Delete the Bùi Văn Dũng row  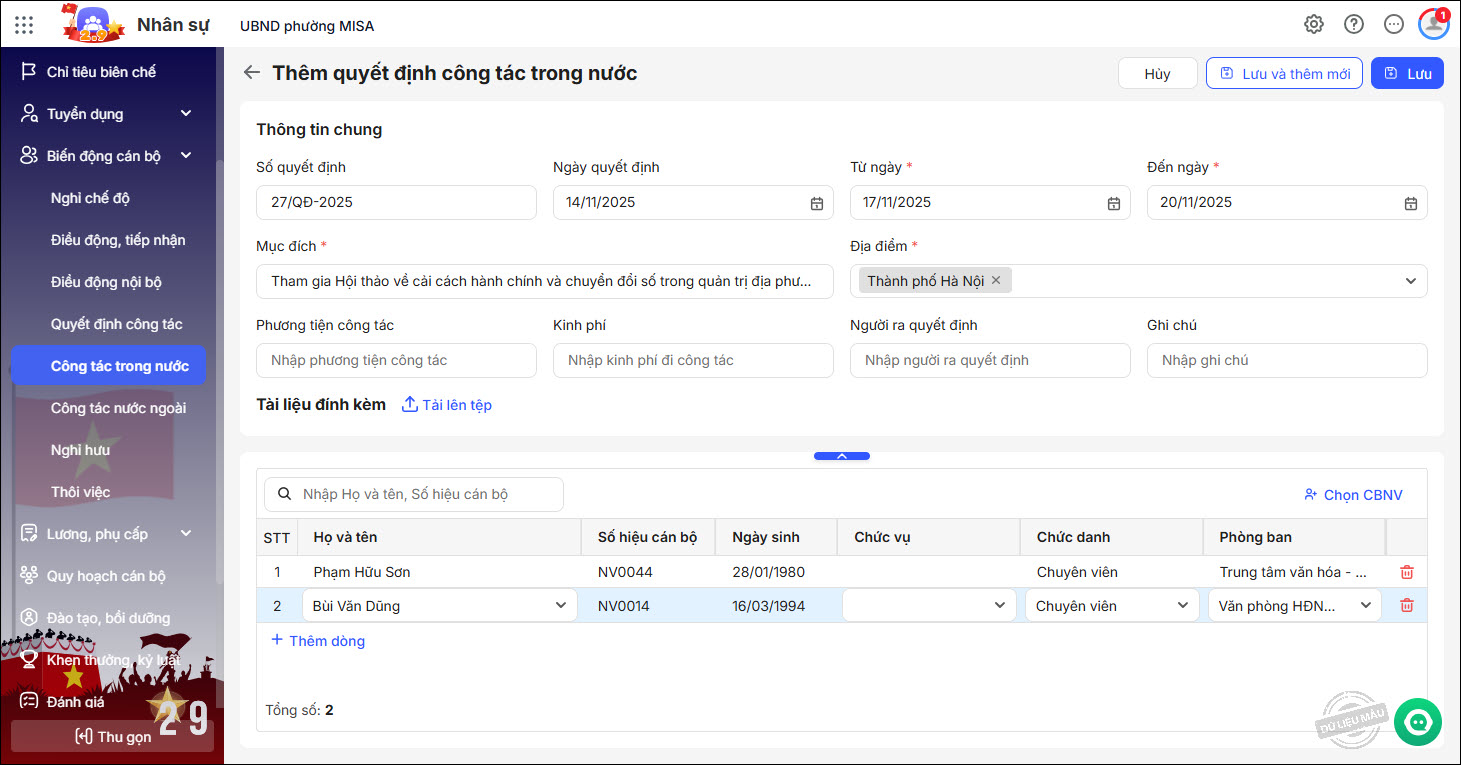pyautogui.click(x=1407, y=606)
